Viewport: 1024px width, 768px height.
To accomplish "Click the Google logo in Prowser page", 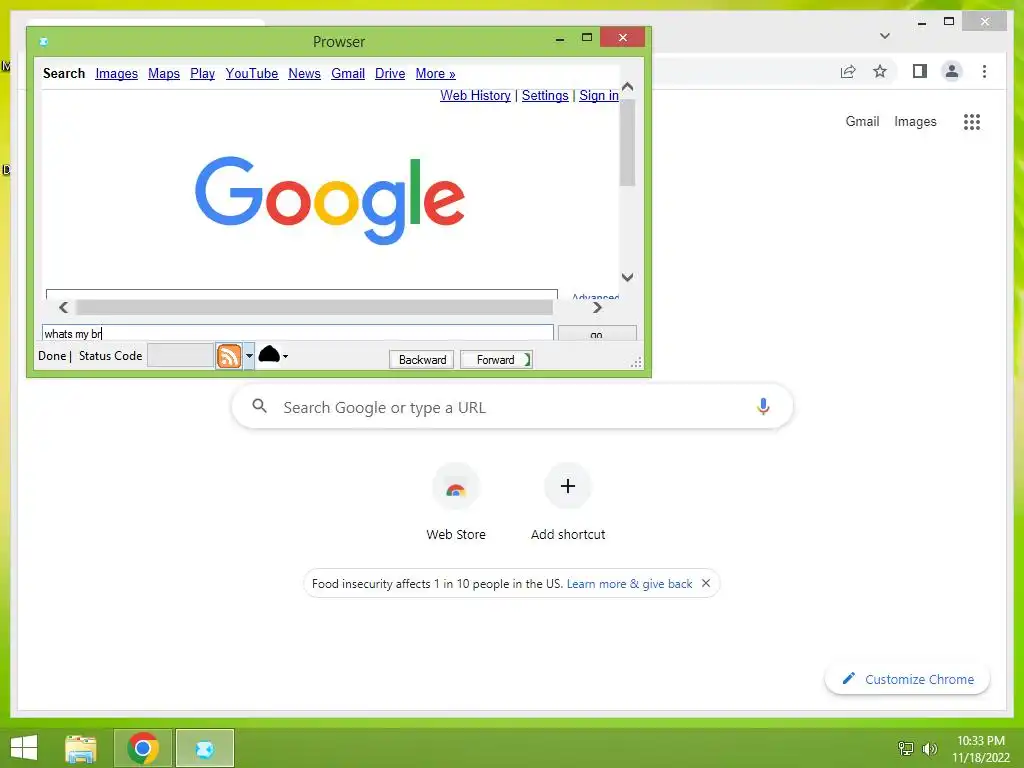I will click(330, 200).
